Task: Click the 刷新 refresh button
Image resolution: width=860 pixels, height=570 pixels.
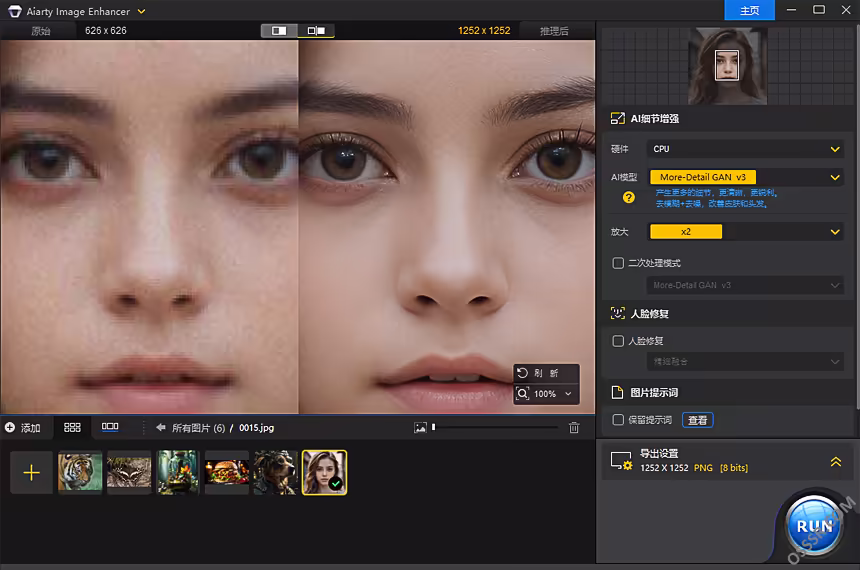Action: (x=546, y=373)
